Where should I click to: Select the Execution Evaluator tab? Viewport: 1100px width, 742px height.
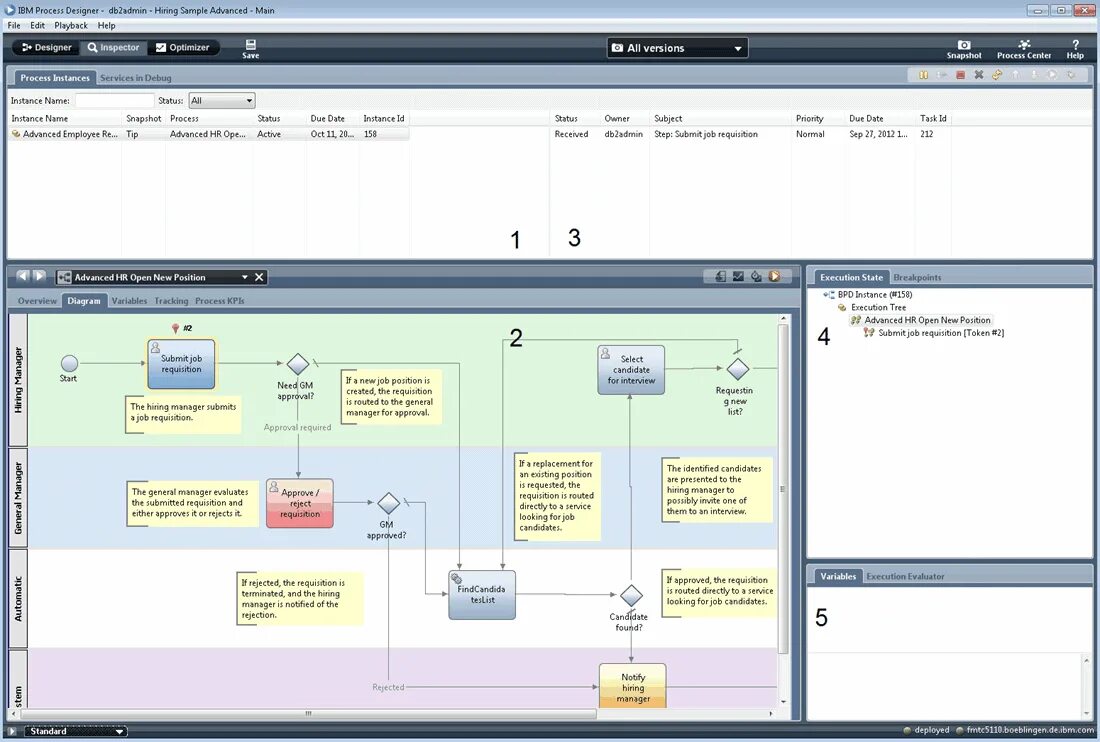pyautogui.click(x=905, y=576)
